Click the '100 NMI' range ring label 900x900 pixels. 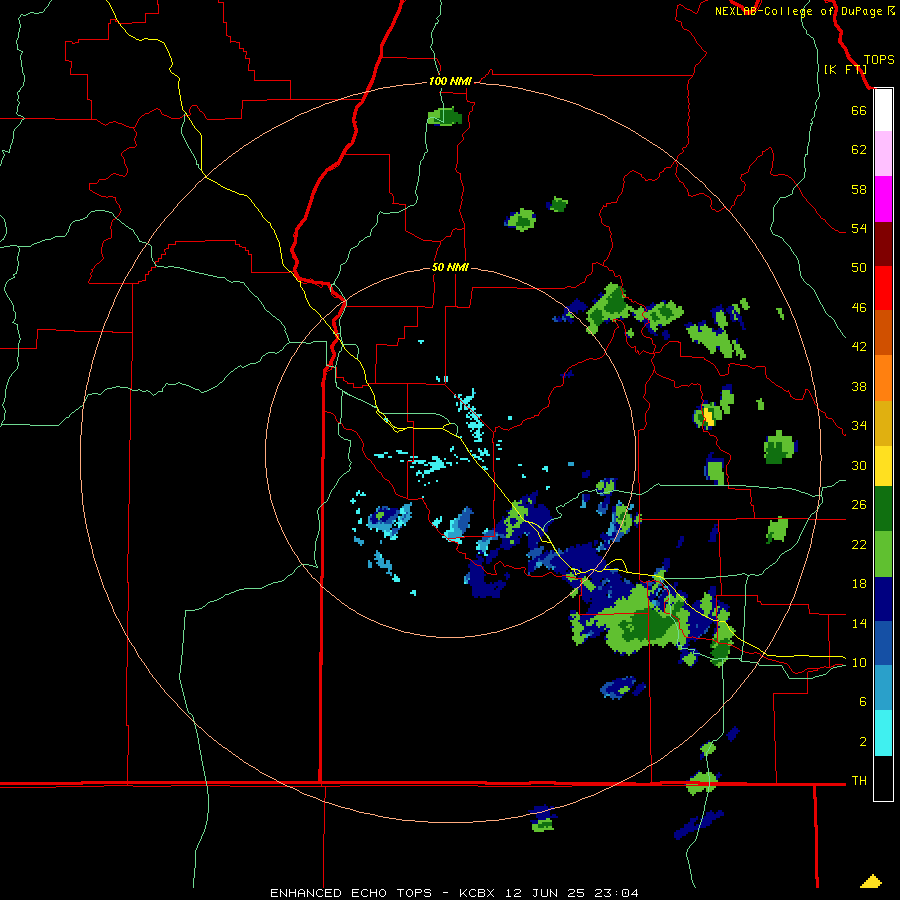[x=450, y=81]
